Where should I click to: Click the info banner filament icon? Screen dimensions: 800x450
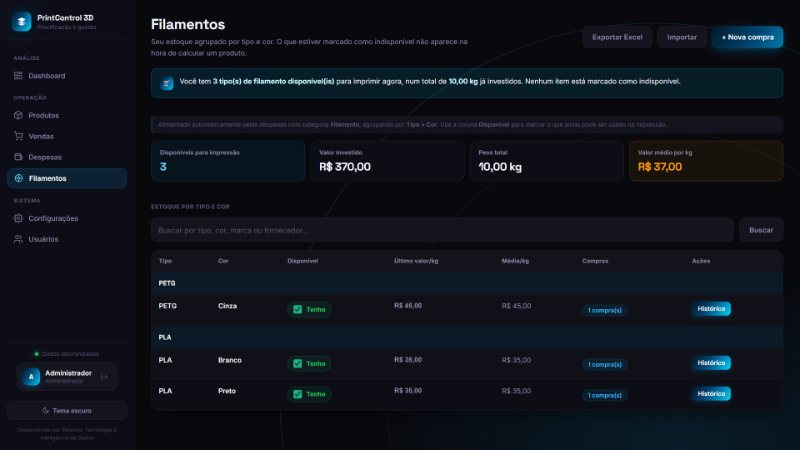tap(167, 83)
